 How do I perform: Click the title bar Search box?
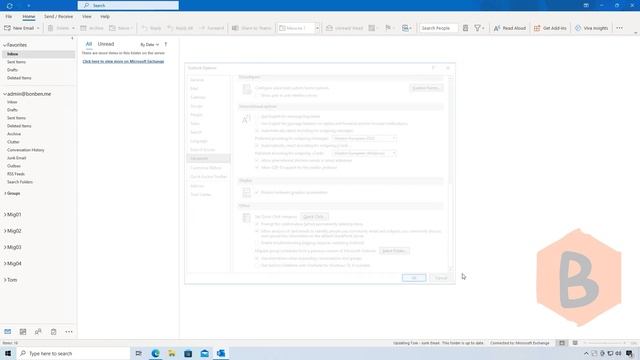pos(128,5)
